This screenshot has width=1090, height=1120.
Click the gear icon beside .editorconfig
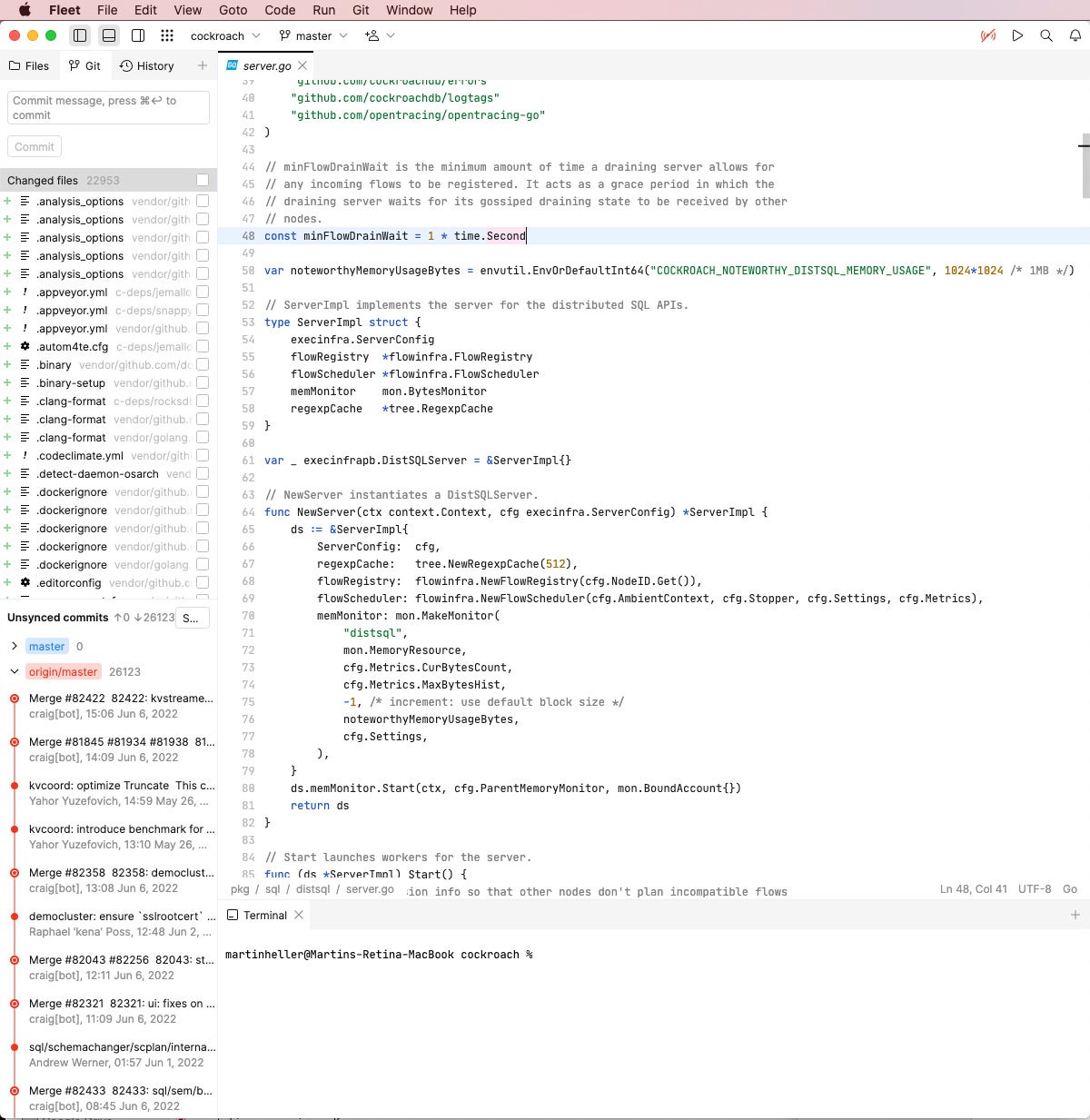click(25, 582)
